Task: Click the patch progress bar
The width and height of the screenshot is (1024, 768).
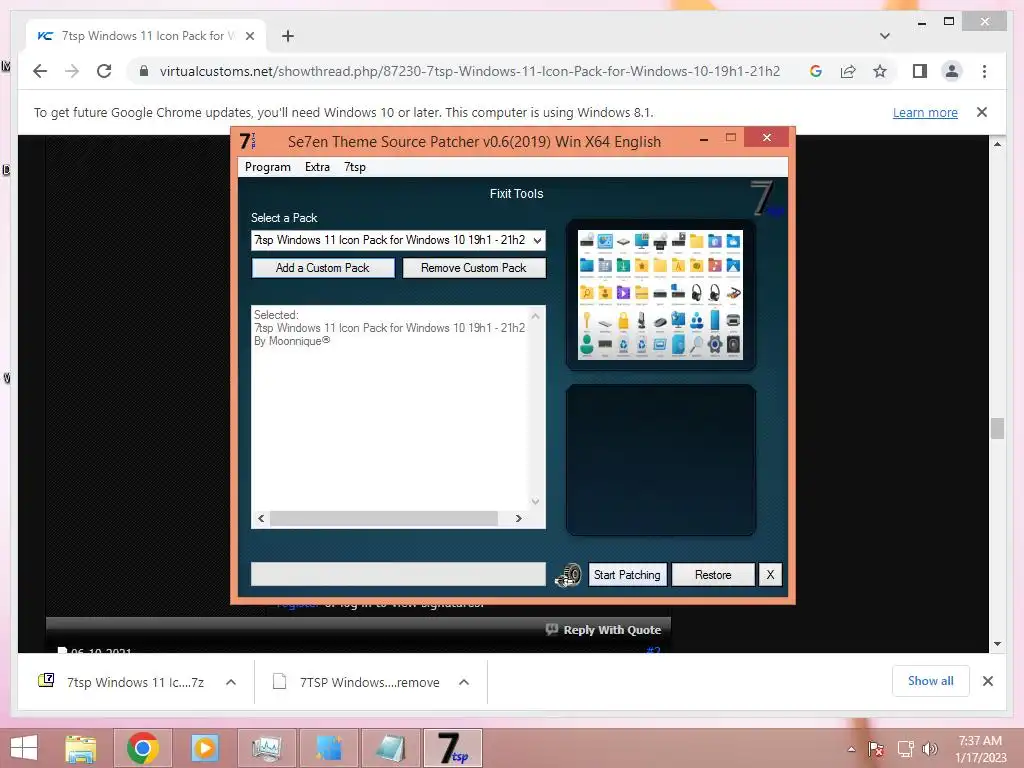Action: (398, 574)
